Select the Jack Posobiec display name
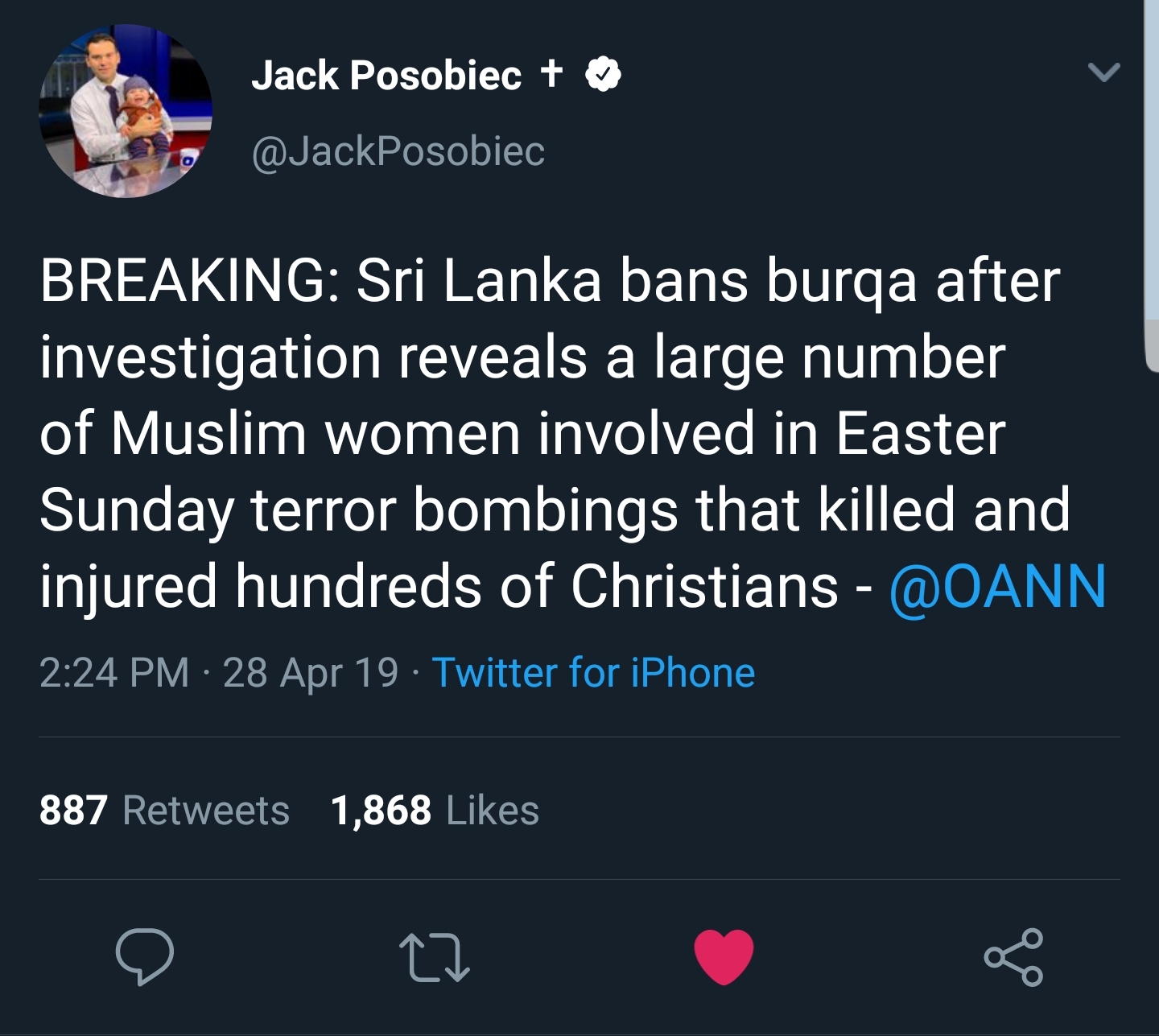 click(x=386, y=76)
